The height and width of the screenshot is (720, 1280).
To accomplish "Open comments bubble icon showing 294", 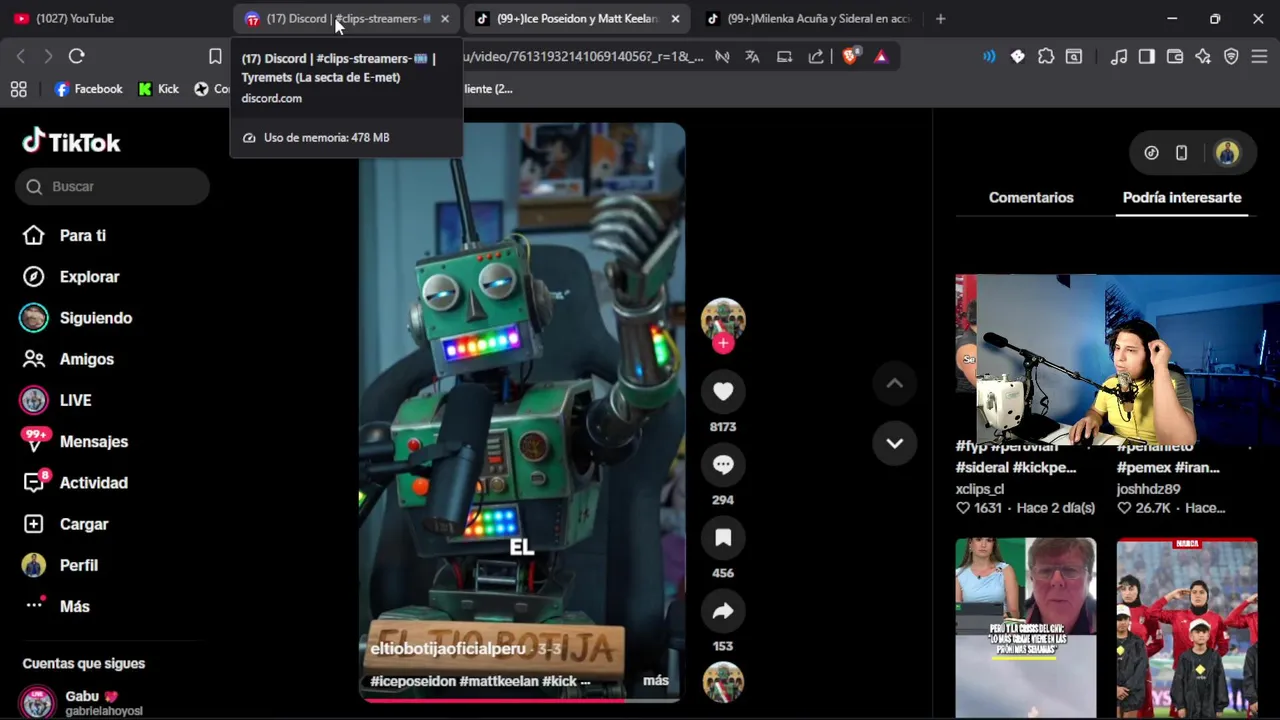I will click(x=723, y=465).
